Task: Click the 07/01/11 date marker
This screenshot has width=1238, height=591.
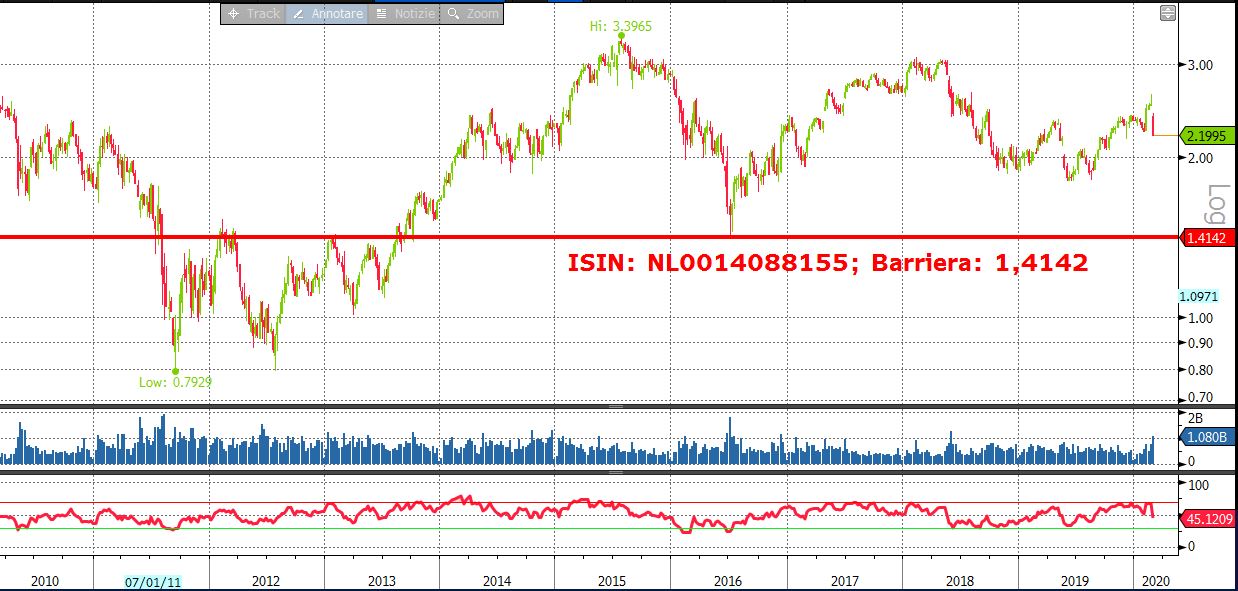Action: tap(153, 581)
